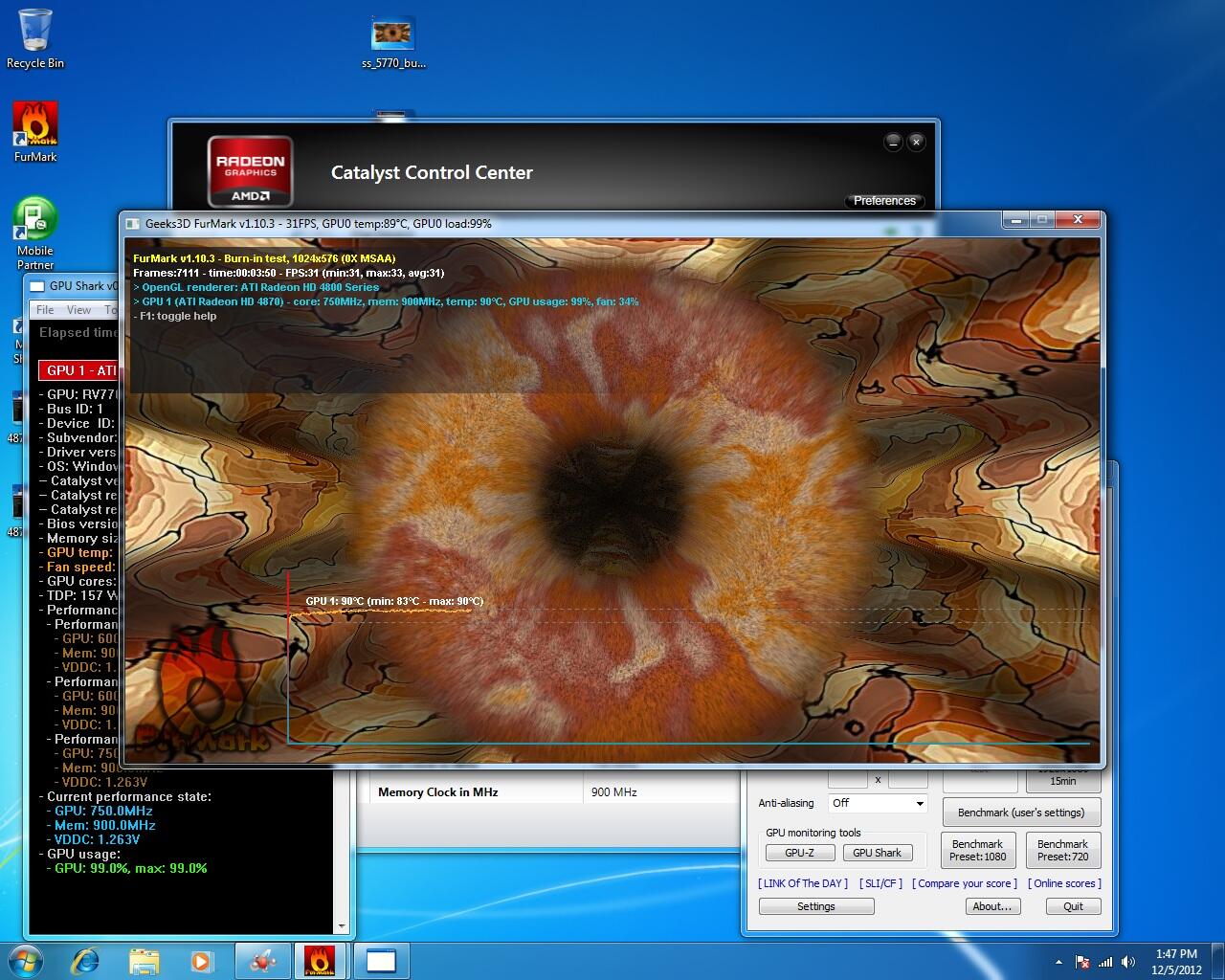Click the GPU Shark monitoring tool button

click(878, 853)
